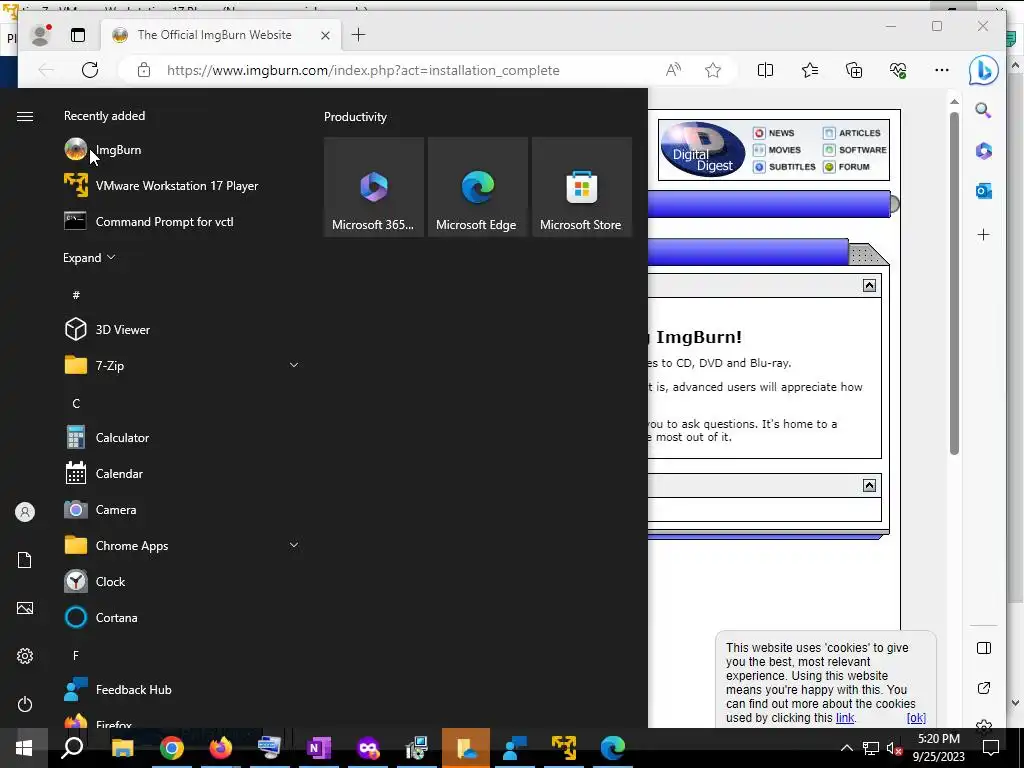1024x768 pixels.
Task: Open Browser essentials heart icon
Action: click(898, 70)
